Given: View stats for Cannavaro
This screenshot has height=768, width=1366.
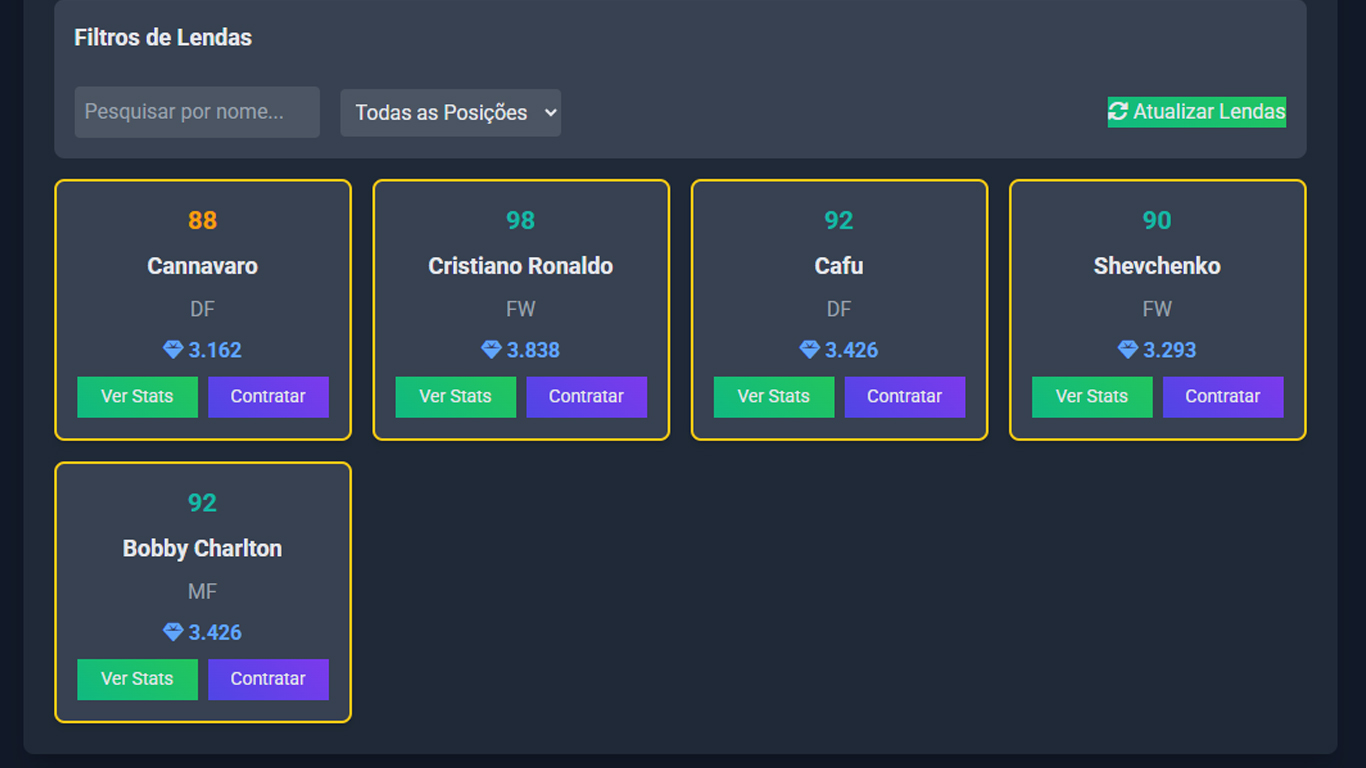Looking at the screenshot, I should tap(137, 397).
